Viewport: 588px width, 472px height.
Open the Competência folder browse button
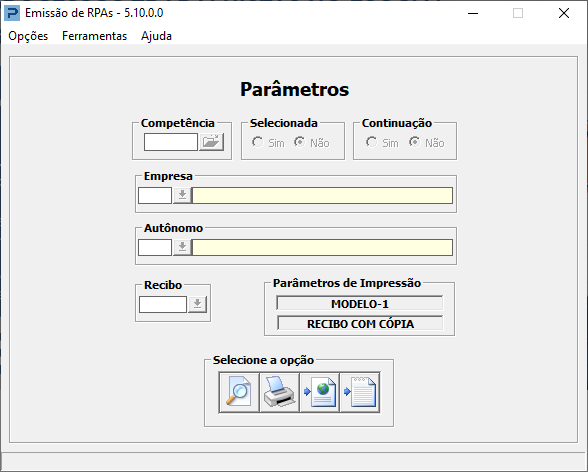[212, 142]
